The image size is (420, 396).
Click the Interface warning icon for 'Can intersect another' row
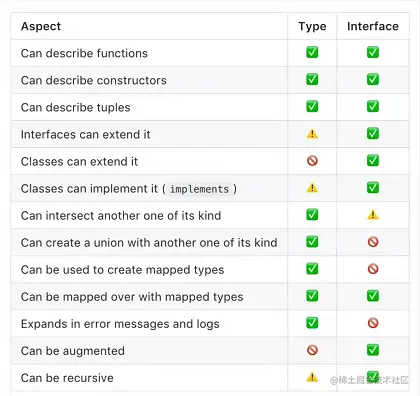pyautogui.click(x=373, y=215)
